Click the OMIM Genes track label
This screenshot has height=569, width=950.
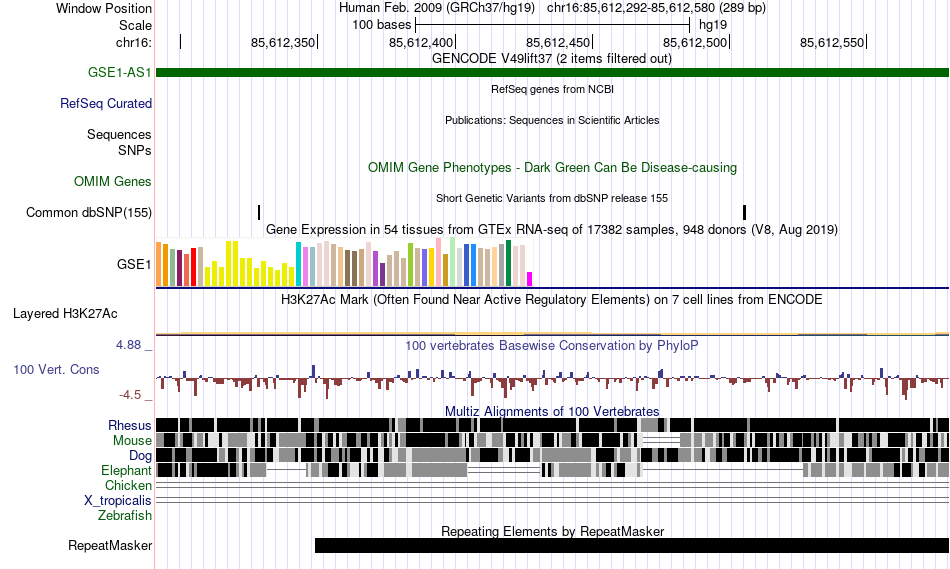click(x=113, y=181)
